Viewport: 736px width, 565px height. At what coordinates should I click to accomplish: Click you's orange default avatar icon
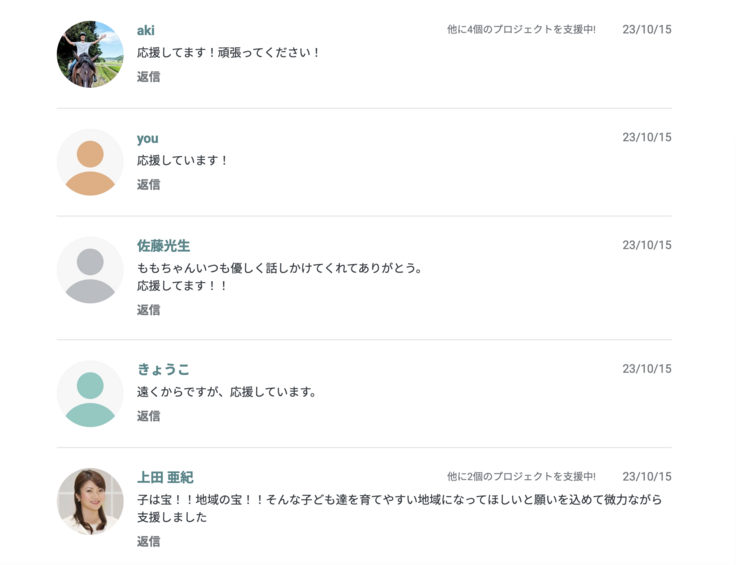[x=90, y=162]
